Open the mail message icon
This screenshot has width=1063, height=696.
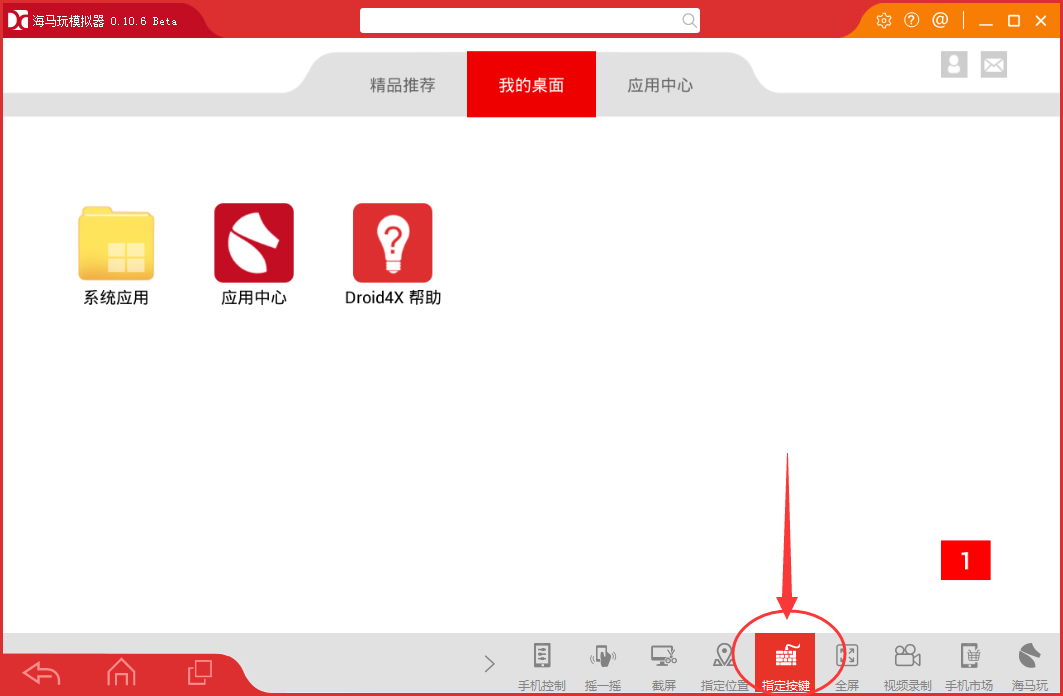993,64
